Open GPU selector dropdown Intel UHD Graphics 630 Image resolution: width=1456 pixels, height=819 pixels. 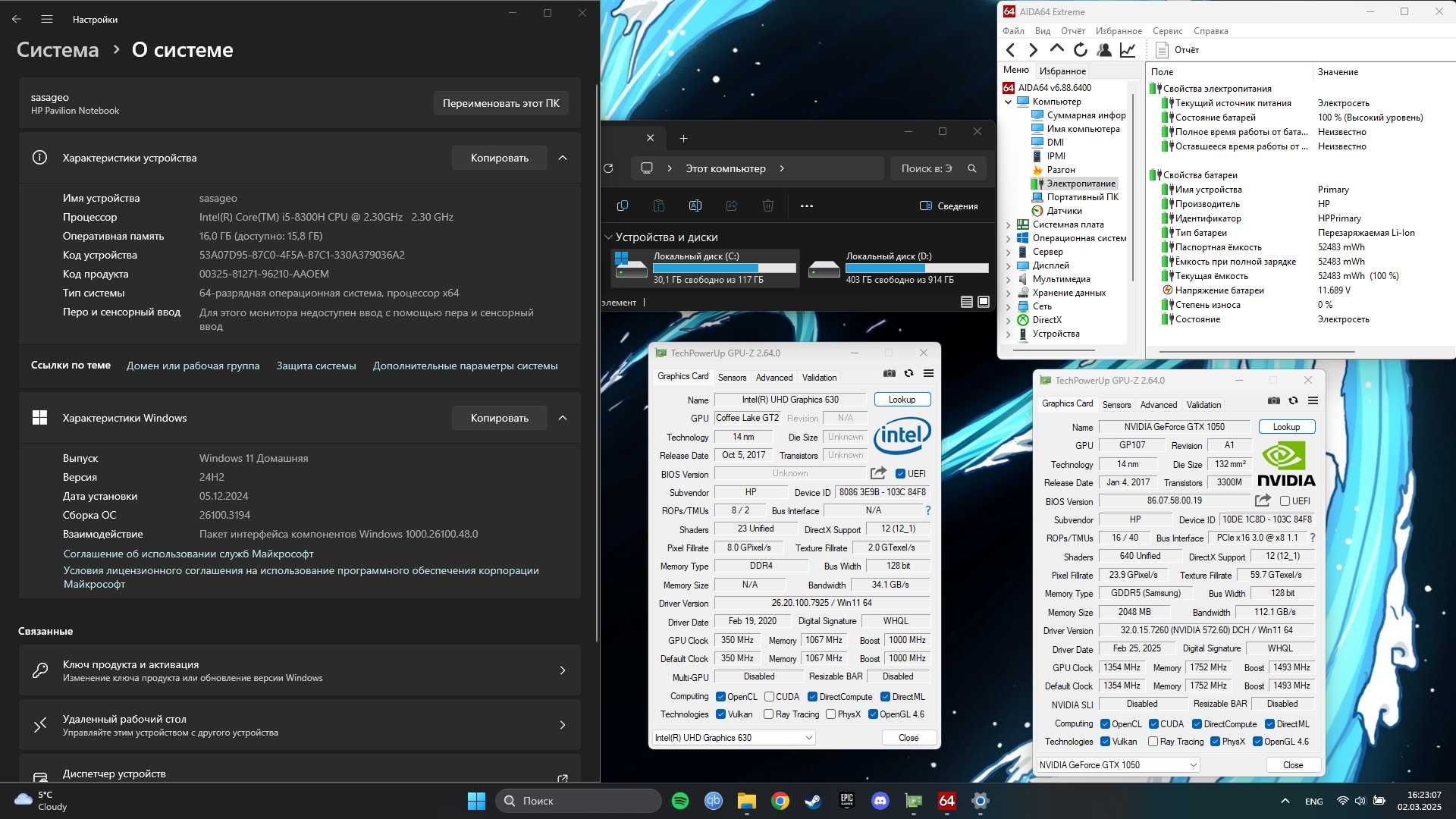pos(733,738)
